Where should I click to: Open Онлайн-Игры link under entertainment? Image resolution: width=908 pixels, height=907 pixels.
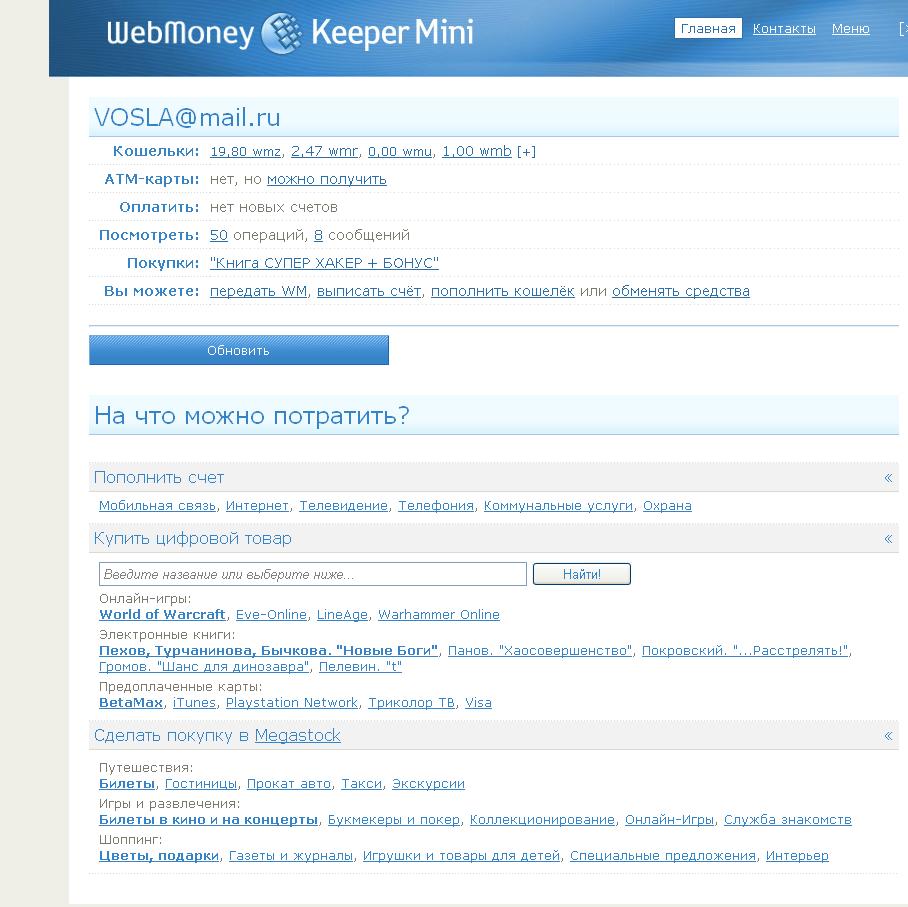[669, 820]
